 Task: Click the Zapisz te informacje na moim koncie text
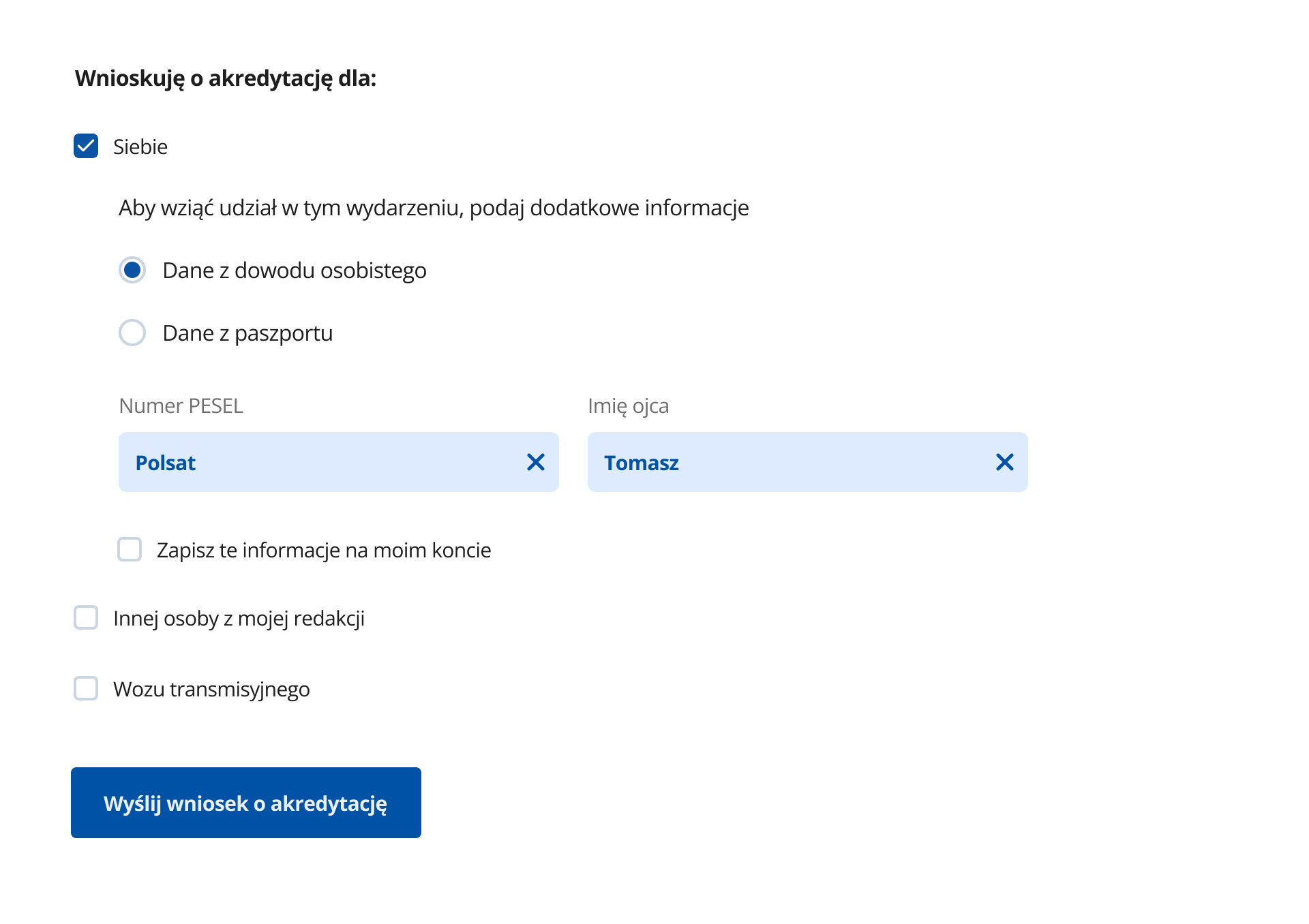click(x=324, y=551)
